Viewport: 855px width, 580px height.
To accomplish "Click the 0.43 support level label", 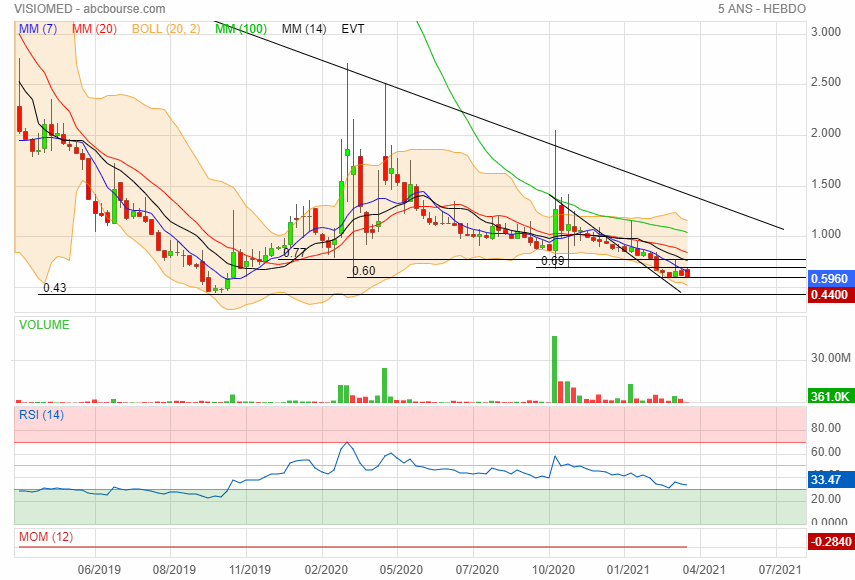I will (55, 288).
